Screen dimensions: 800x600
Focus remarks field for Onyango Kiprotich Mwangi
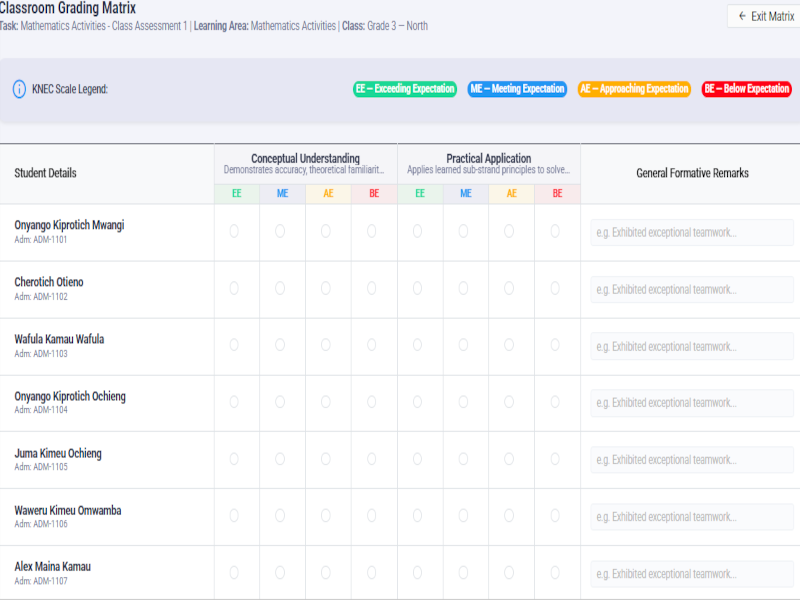pos(692,233)
